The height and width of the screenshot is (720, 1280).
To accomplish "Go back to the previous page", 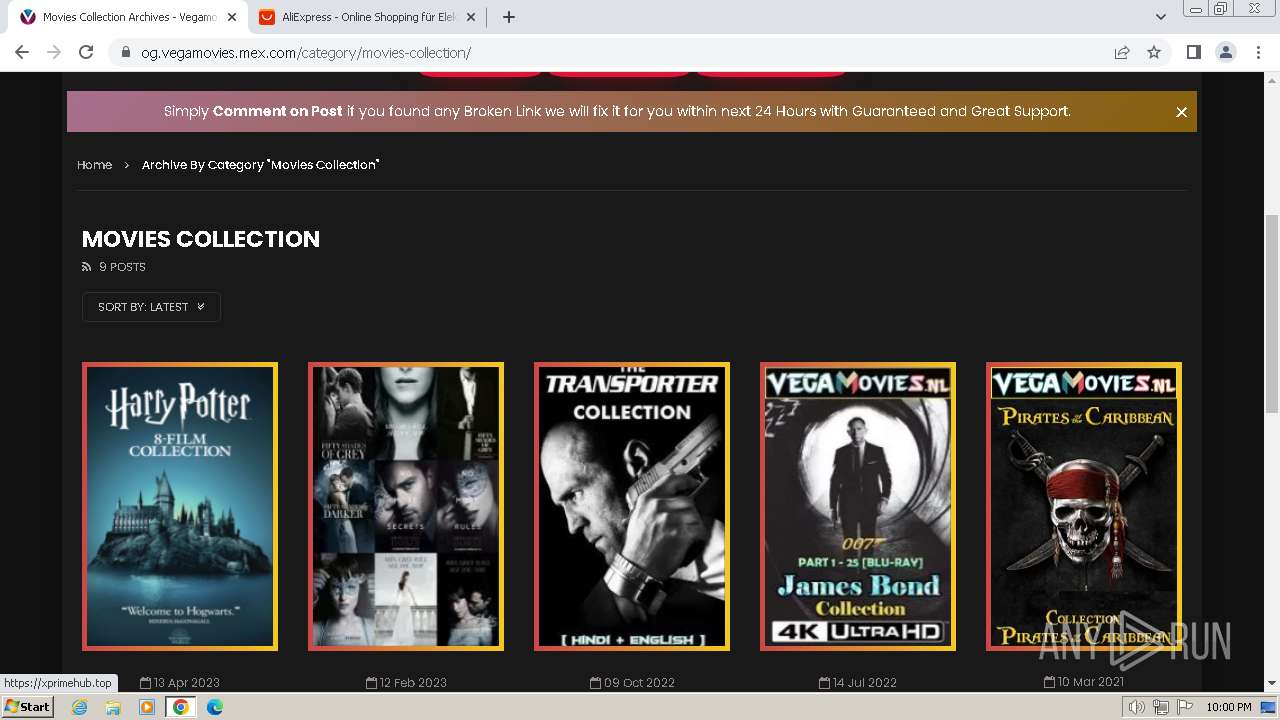I will point(22,52).
